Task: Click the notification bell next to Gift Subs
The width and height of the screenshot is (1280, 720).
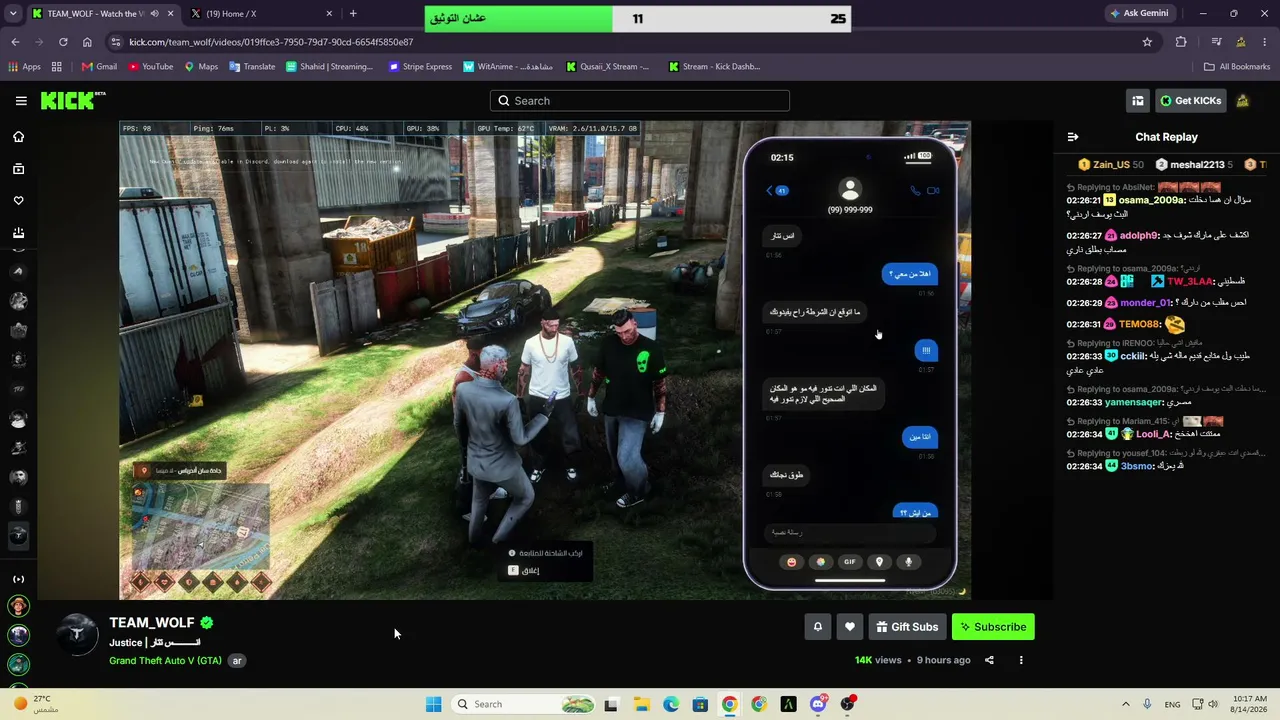Action: 818,627
